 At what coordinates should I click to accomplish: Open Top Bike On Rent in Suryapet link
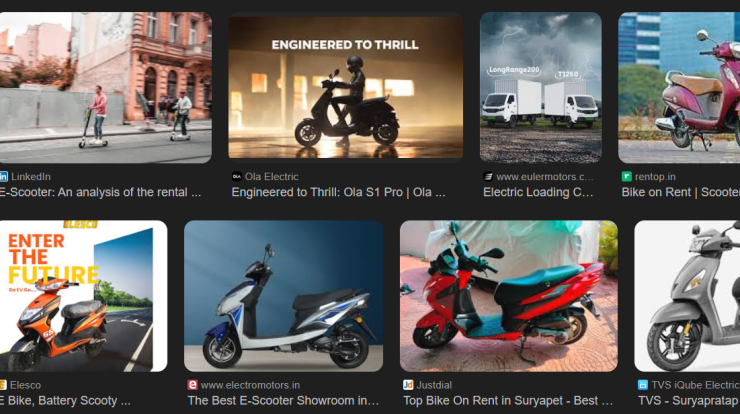(x=508, y=400)
